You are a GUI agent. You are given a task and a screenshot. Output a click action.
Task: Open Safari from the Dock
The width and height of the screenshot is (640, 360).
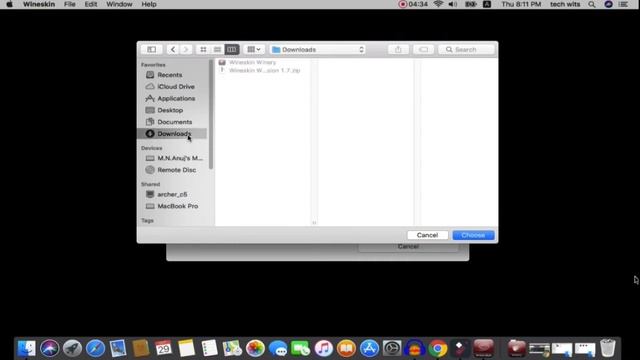[x=95, y=349]
